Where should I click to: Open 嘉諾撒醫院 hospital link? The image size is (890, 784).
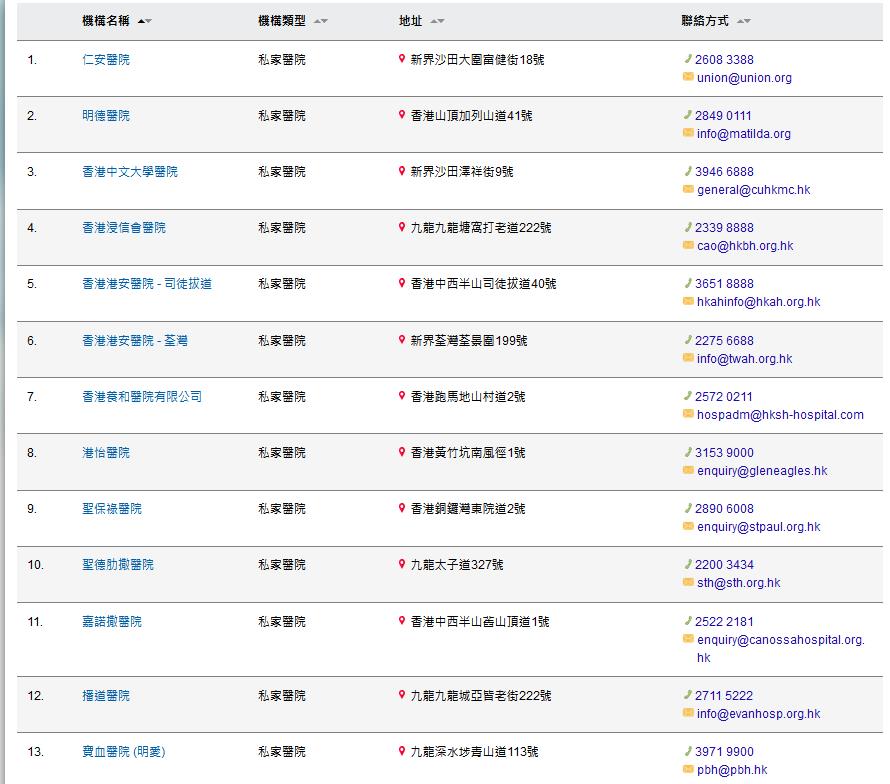(x=112, y=622)
